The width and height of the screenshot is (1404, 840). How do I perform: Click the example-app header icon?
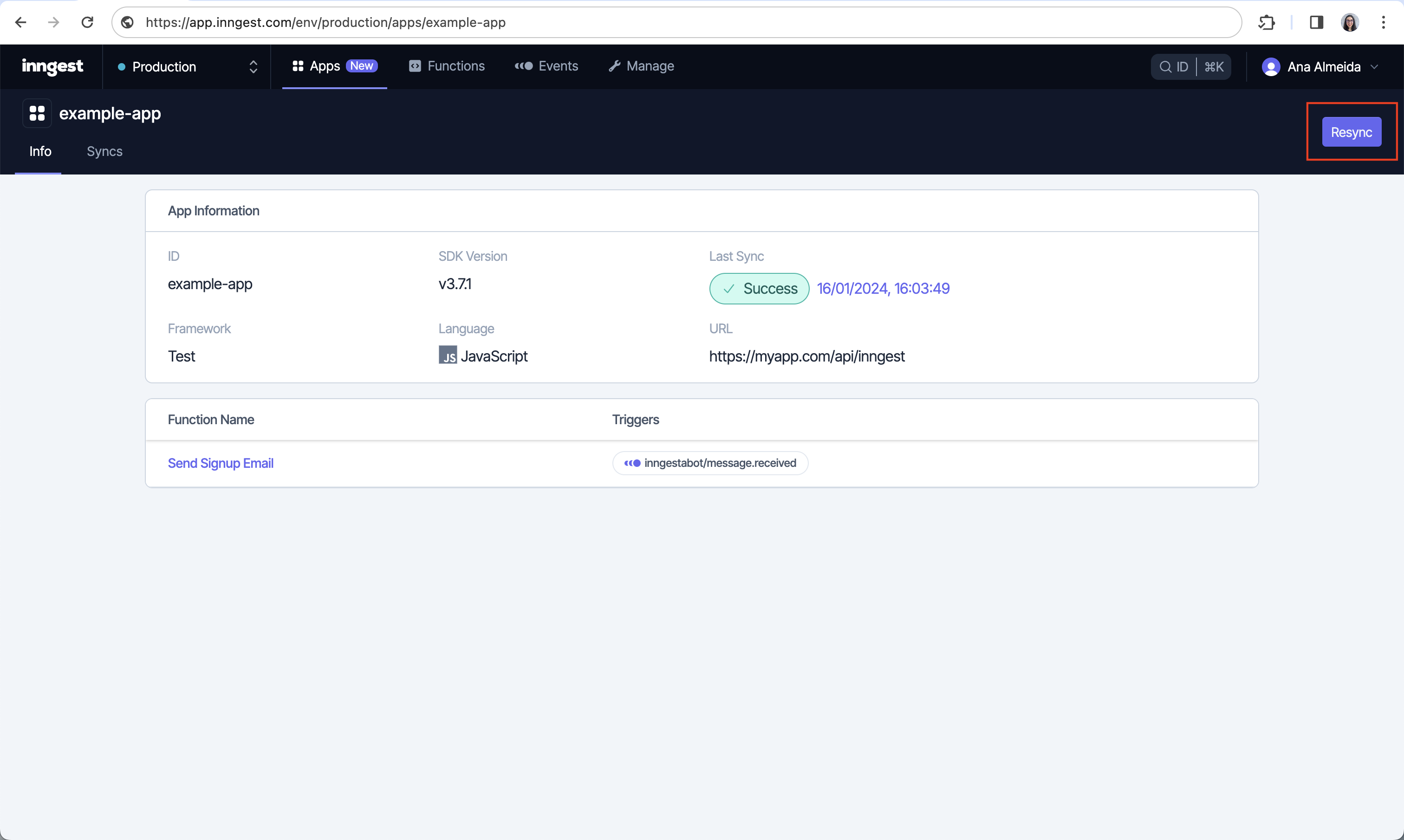coord(37,113)
